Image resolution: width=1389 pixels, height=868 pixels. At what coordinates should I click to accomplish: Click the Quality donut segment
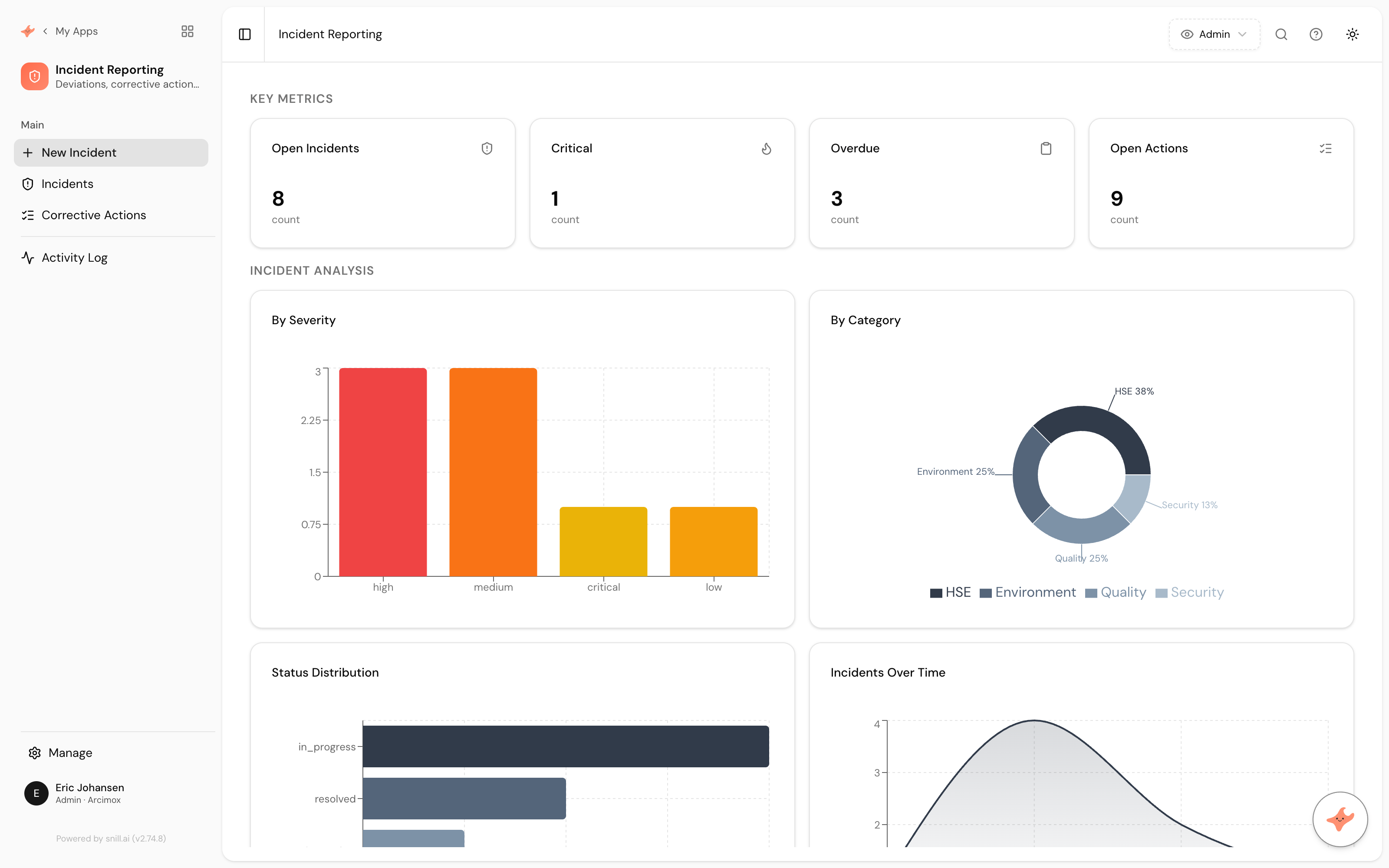coord(1081,530)
